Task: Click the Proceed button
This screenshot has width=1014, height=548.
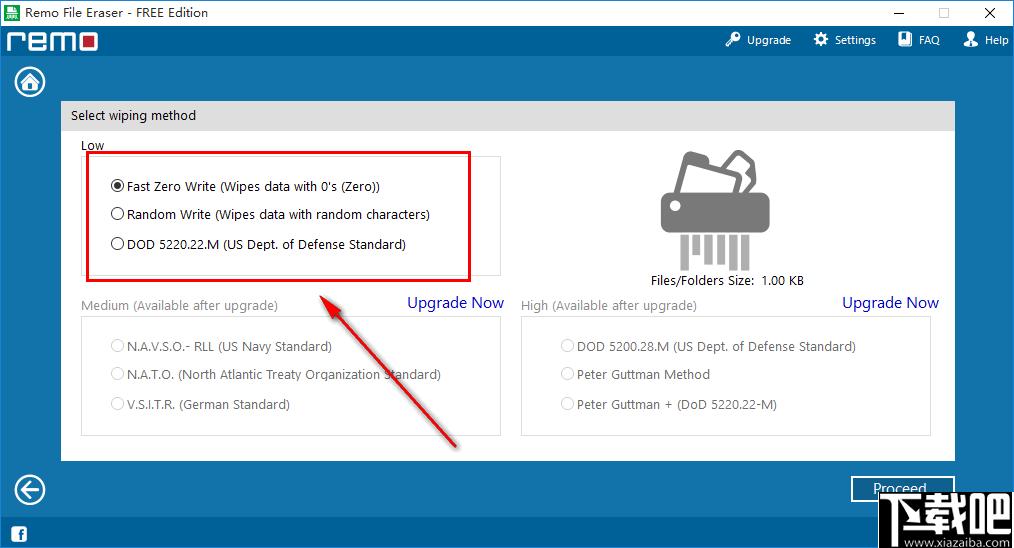Action: click(902, 488)
